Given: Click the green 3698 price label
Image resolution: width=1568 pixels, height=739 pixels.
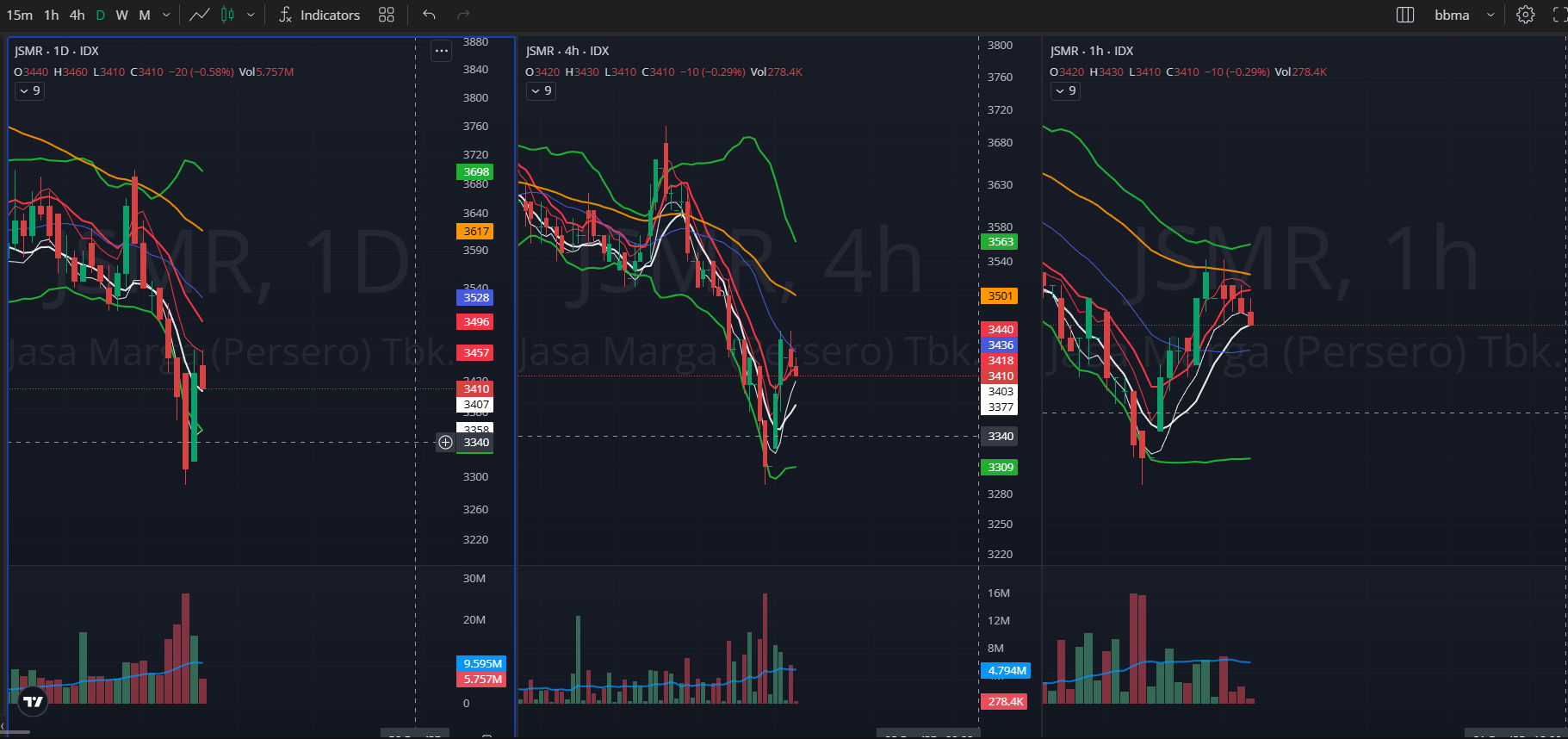Looking at the screenshot, I should tap(475, 171).
